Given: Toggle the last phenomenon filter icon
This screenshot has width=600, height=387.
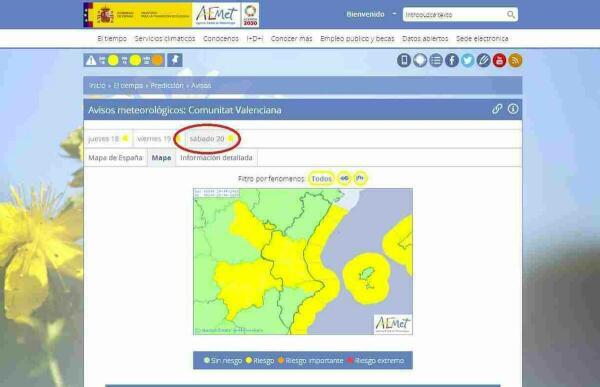Looking at the screenshot, I should (x=360, y=178).
